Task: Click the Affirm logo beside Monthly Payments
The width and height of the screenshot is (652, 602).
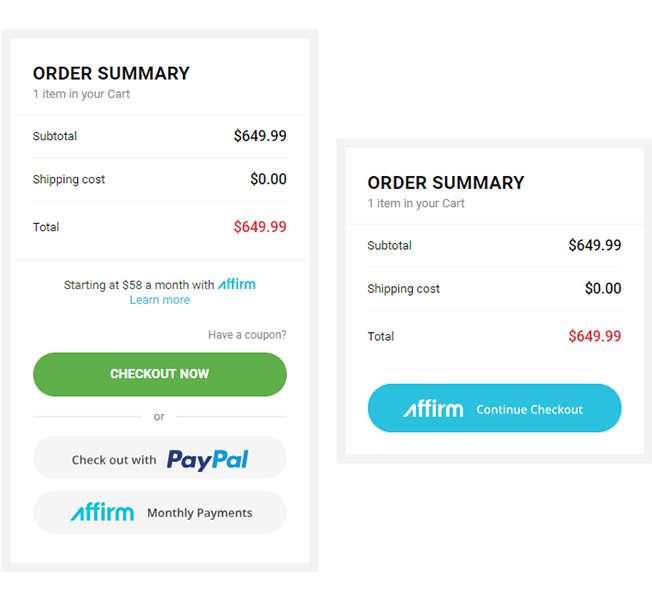Action: pyautogui.click(x=102, y=513)
